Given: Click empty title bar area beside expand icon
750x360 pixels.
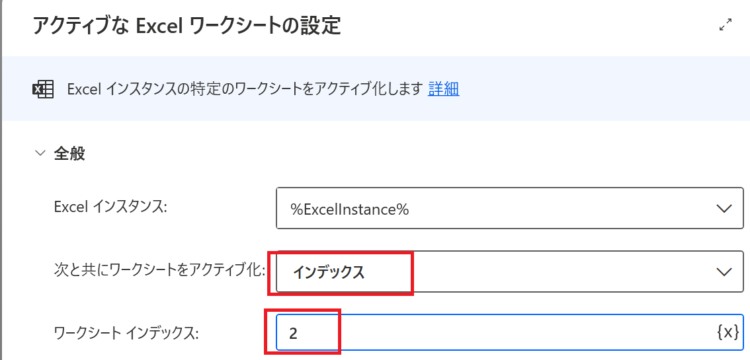Looking at the screenshot, I should click(526, 25).
